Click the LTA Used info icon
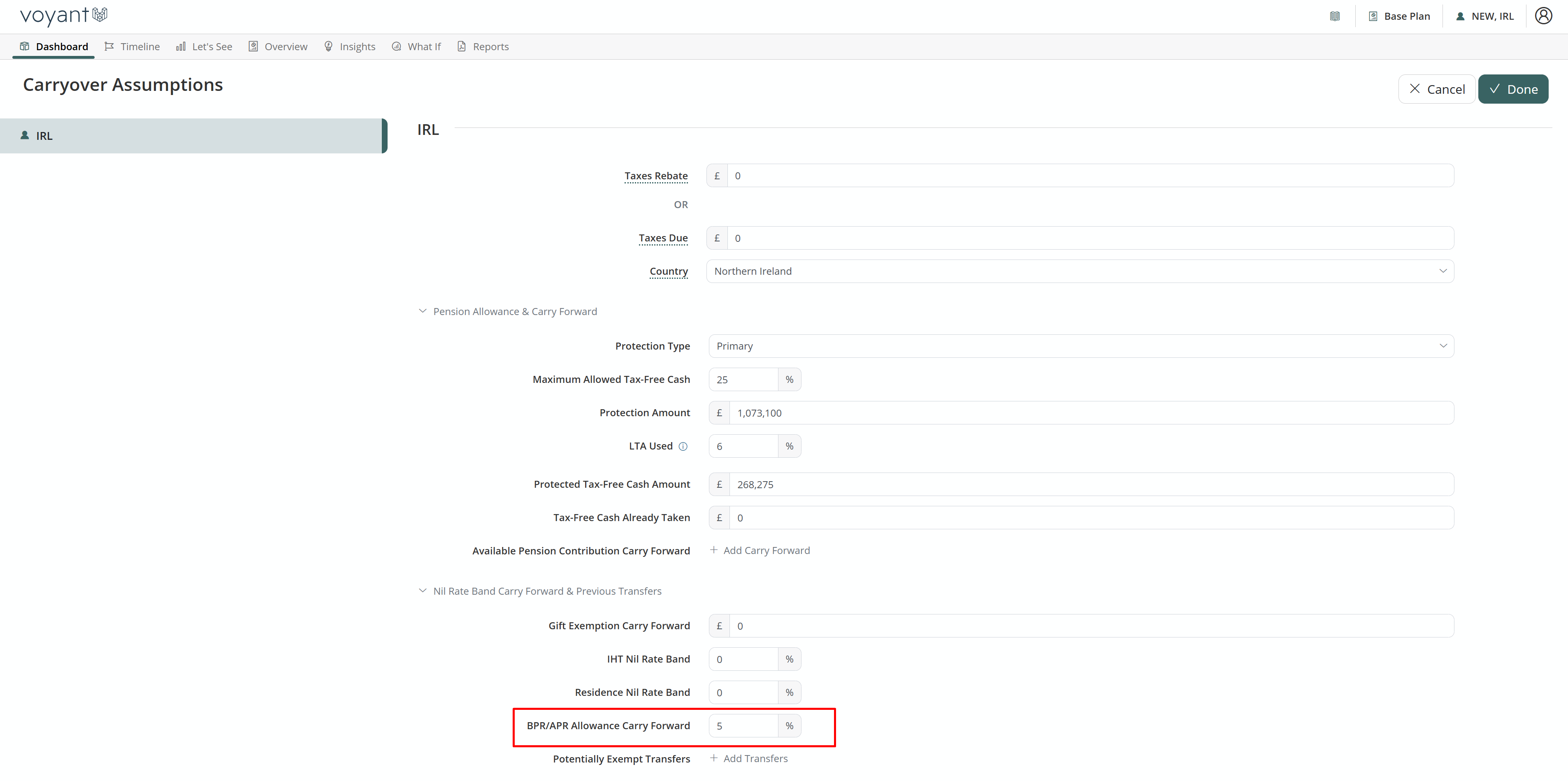 click(683, 447)
